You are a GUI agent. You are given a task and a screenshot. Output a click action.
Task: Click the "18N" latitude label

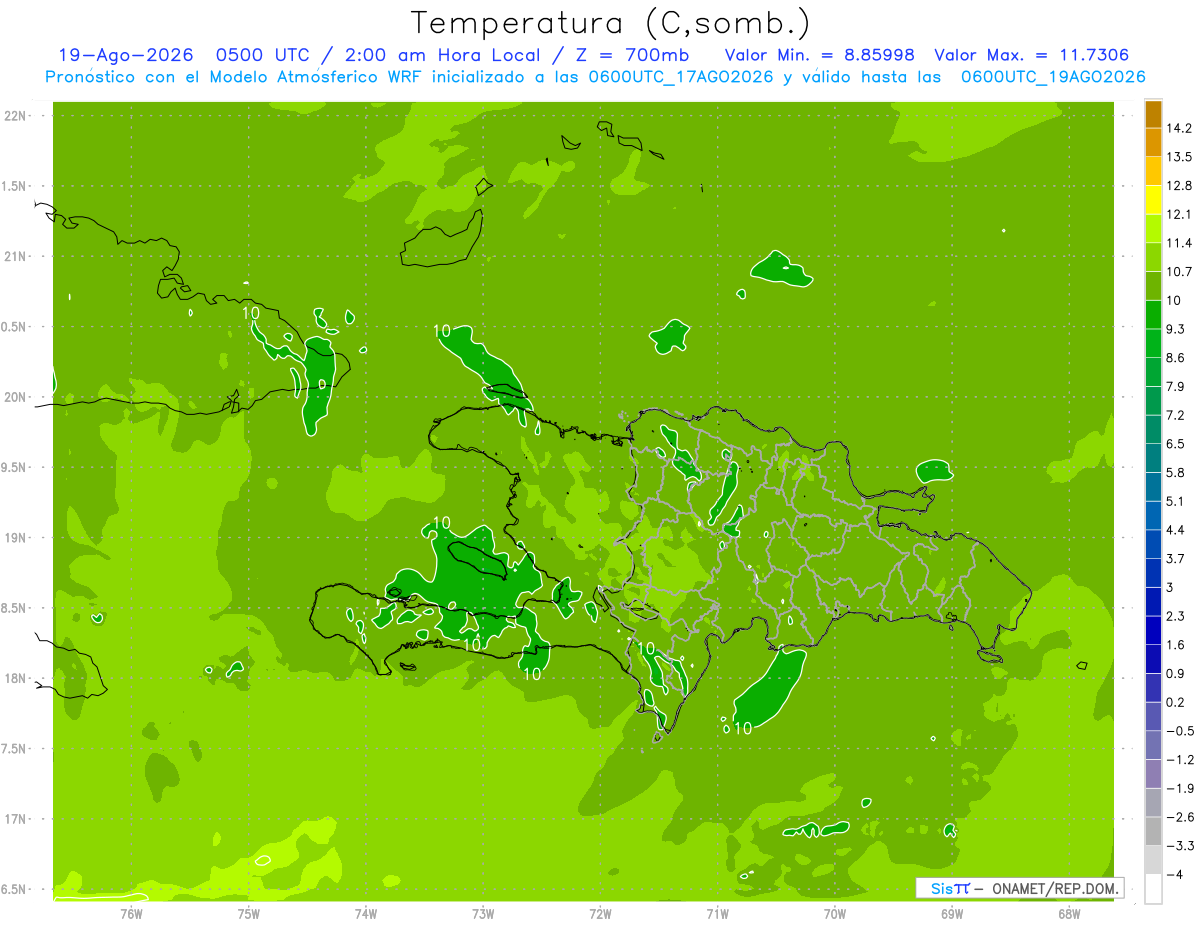click(x=15, y=678)
